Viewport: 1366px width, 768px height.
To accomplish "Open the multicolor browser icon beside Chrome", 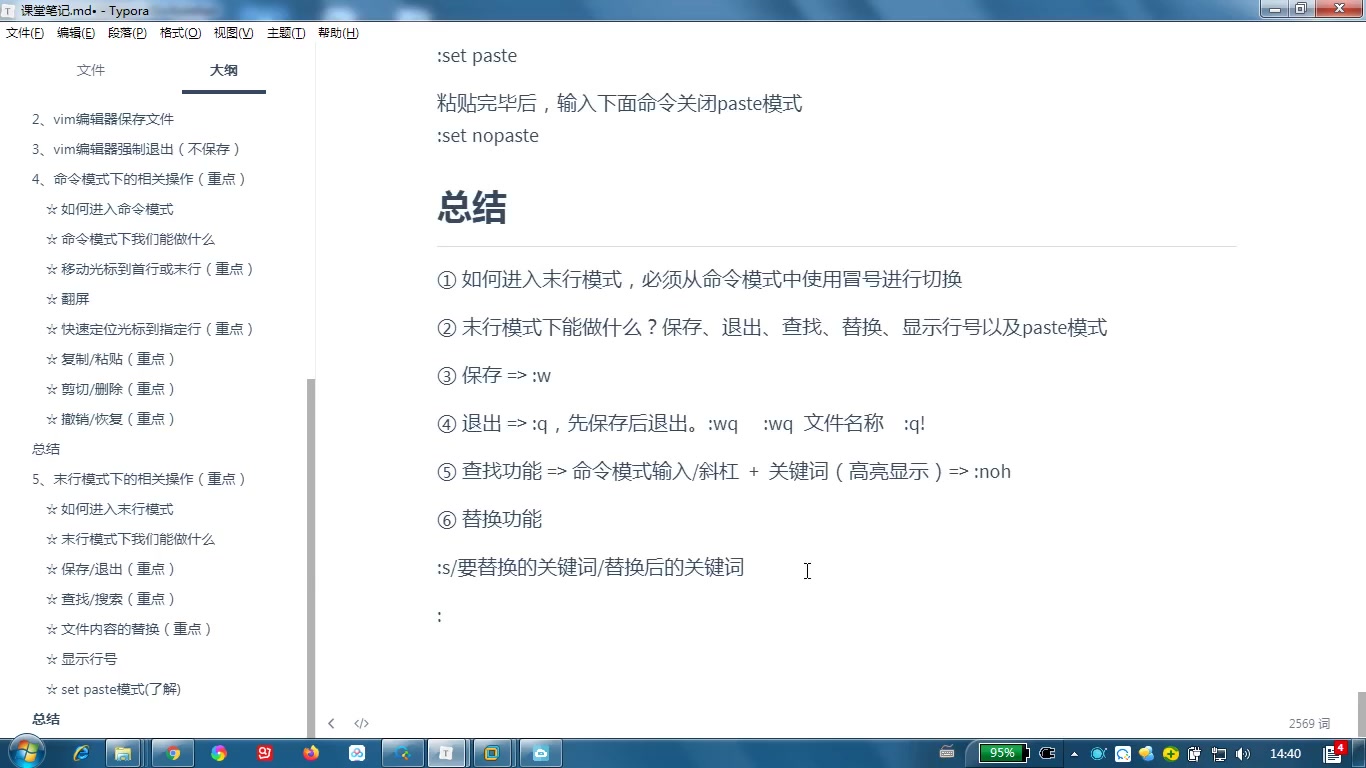I will [x=219, y=753].
